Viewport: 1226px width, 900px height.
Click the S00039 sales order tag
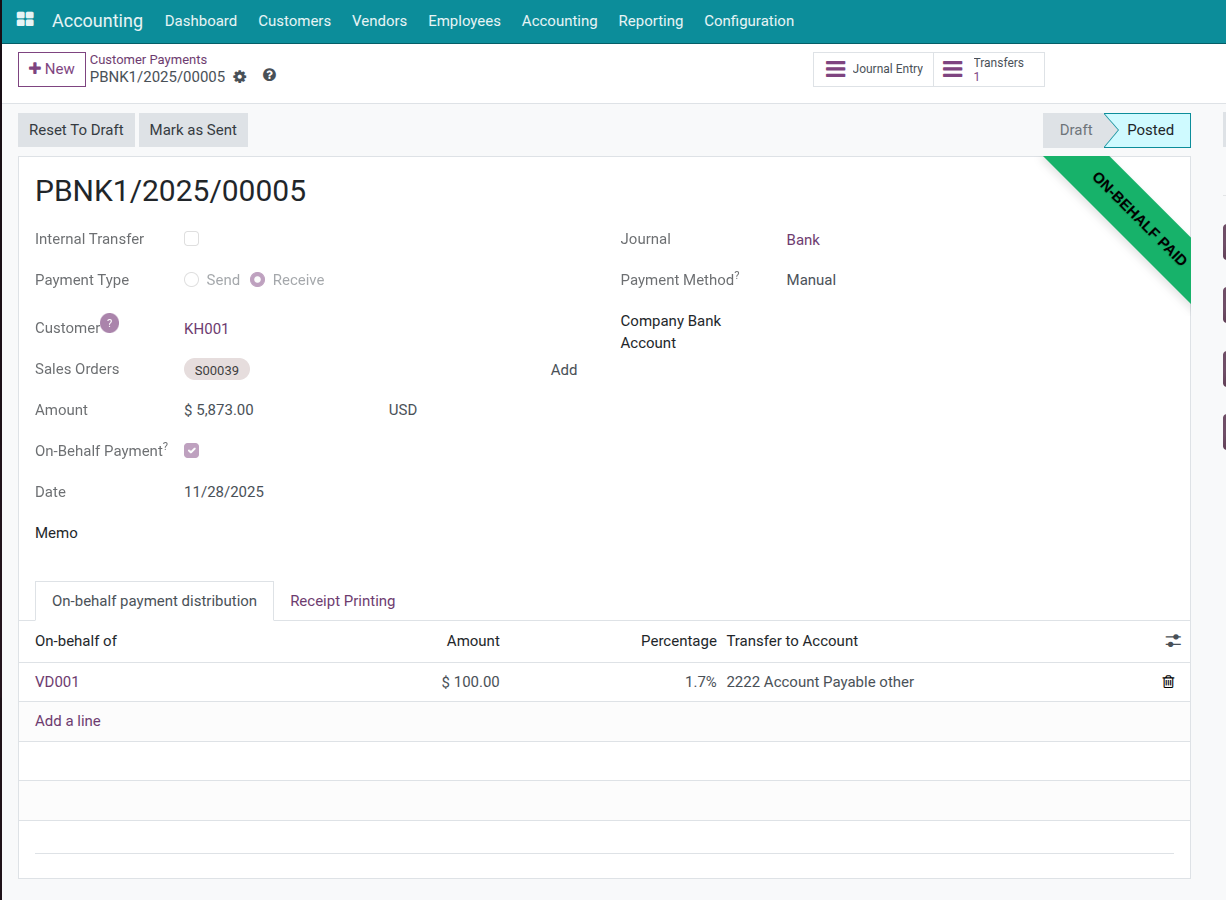(x=216, y=370)
